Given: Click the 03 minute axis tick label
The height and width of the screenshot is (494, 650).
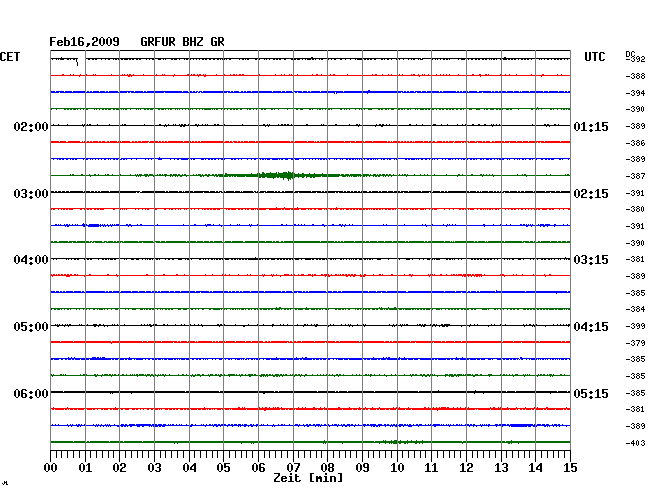Looking at the screenshot, I should [x=154, y=468].
